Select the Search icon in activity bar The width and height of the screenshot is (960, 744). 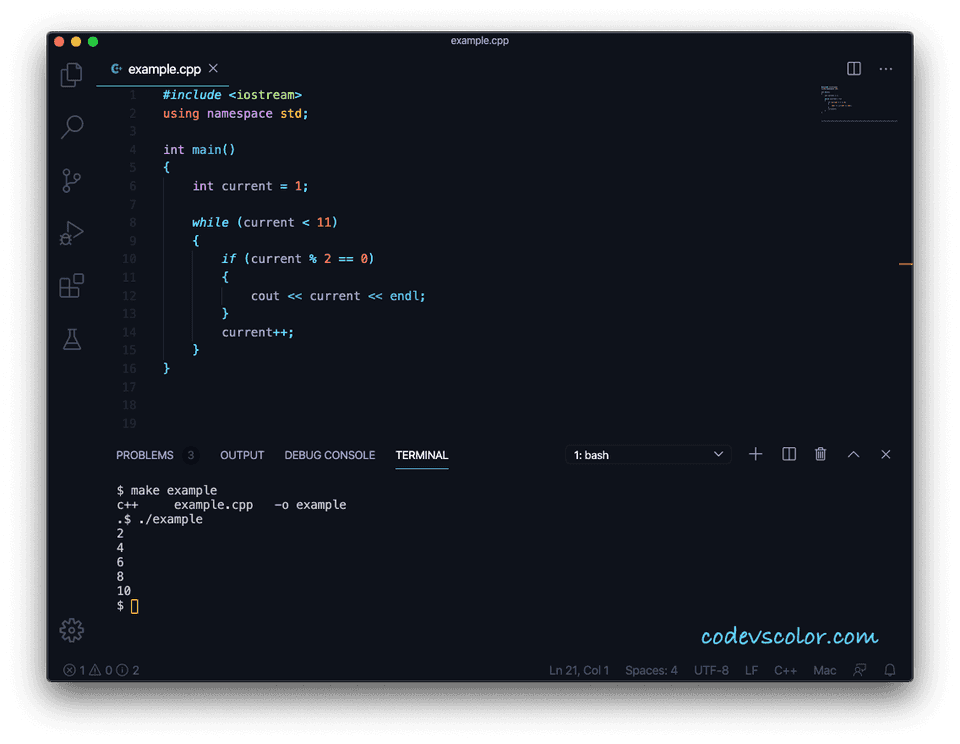pos(71,127)
